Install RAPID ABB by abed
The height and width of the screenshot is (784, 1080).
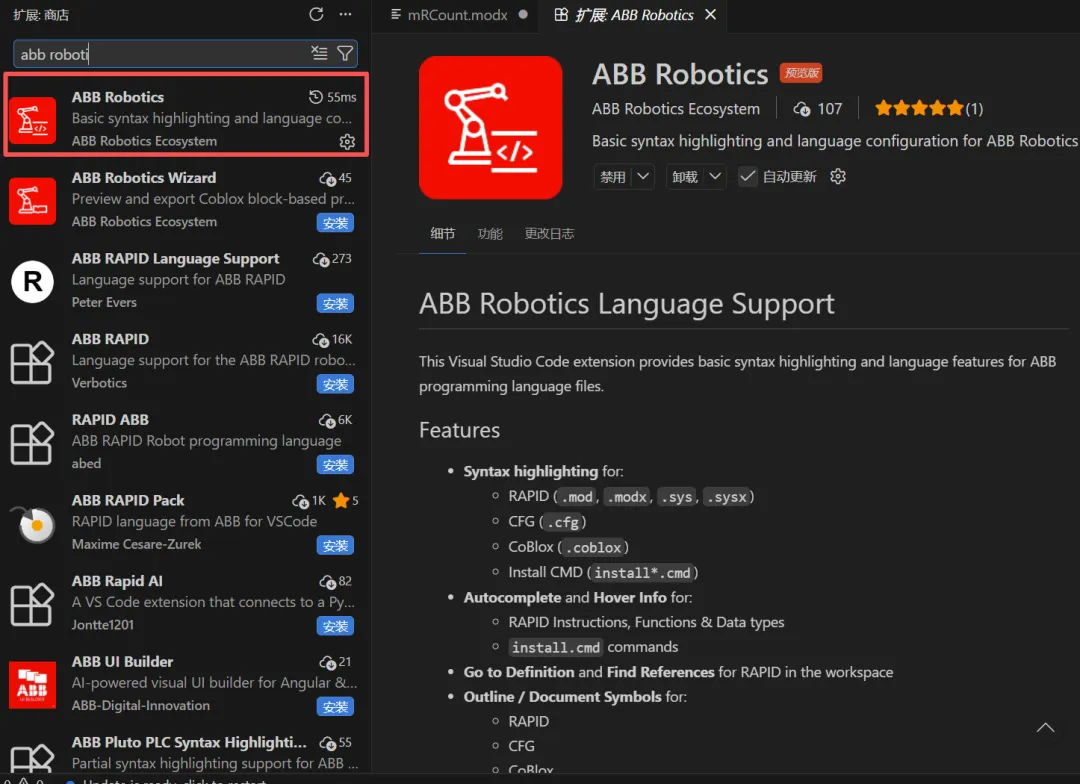pyautogui.click(x=335, y=465)
